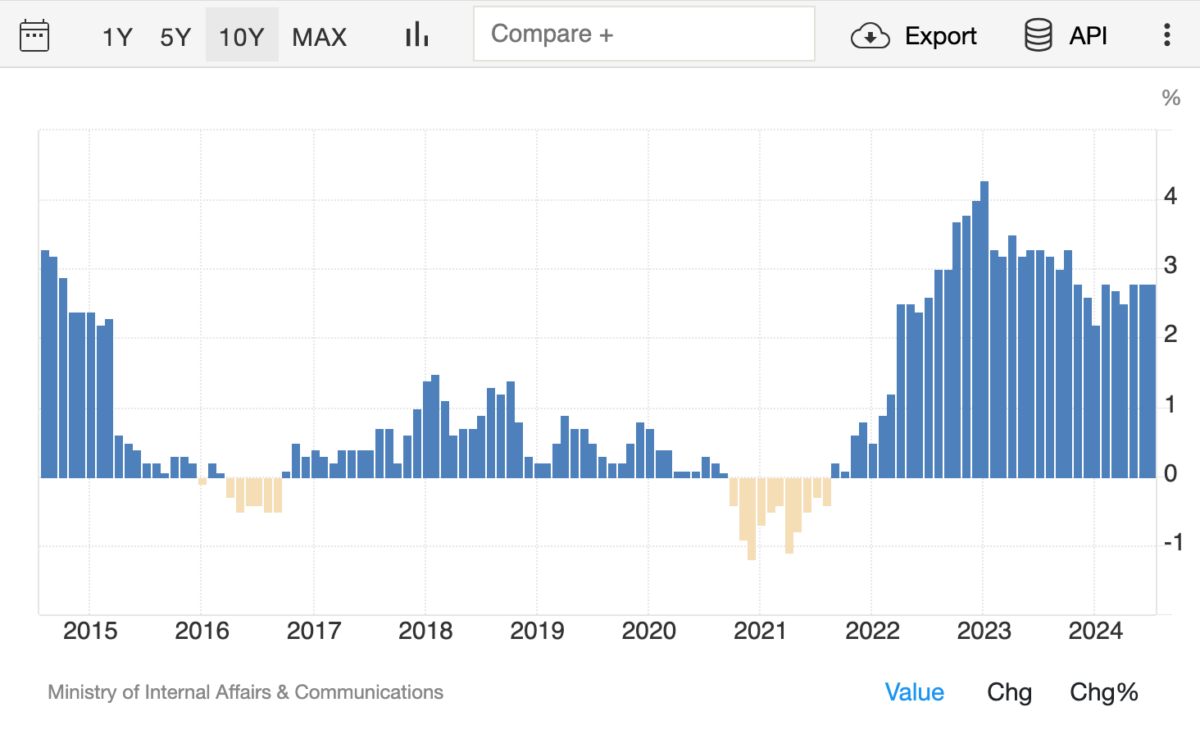Image resolution: width=1200 pixels, height=730 pixels.
Task: Click the bar chart style icon
Action: pos(416,34)
